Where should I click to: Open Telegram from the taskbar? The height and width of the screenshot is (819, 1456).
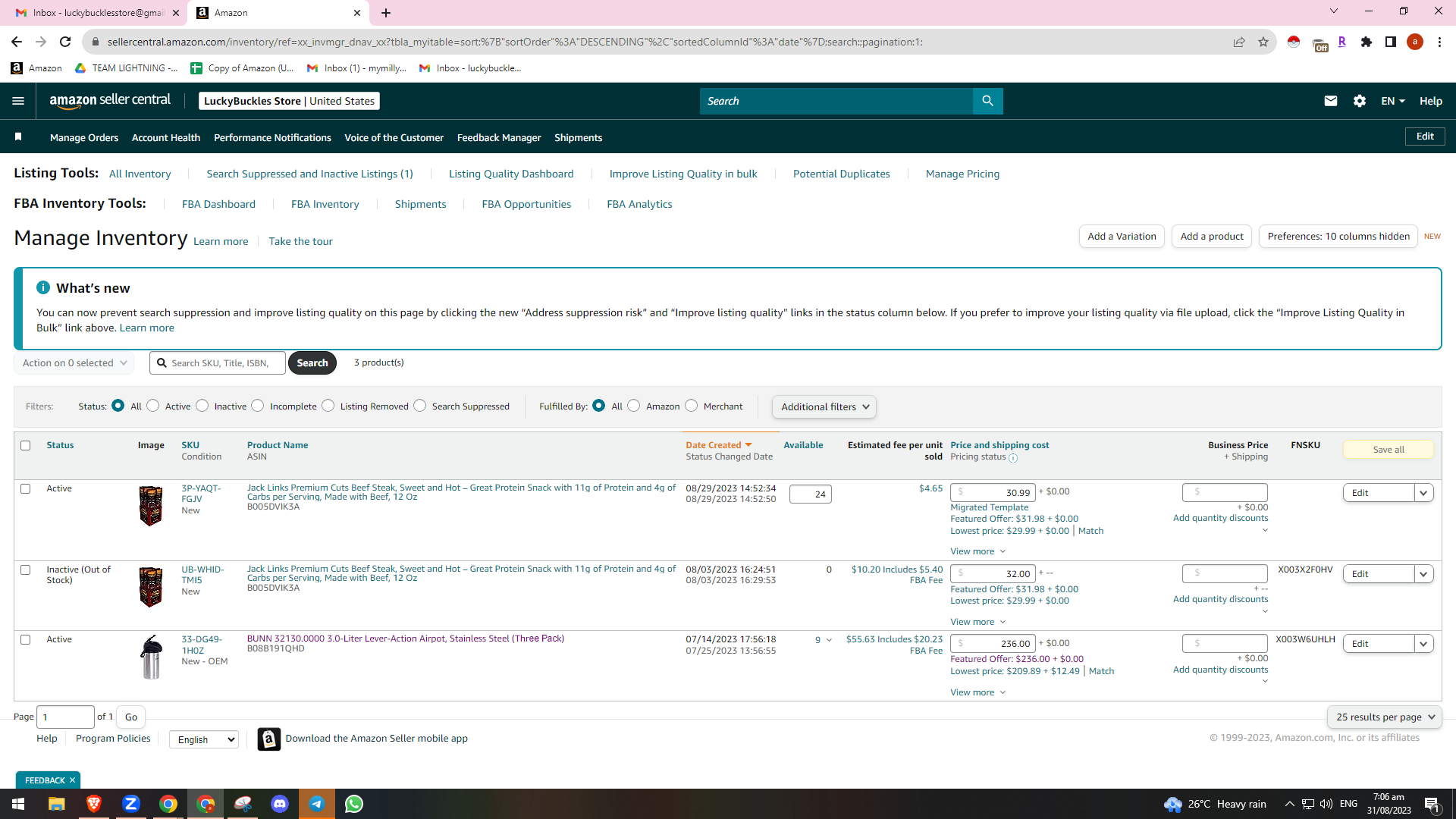(x=317, y=804)
